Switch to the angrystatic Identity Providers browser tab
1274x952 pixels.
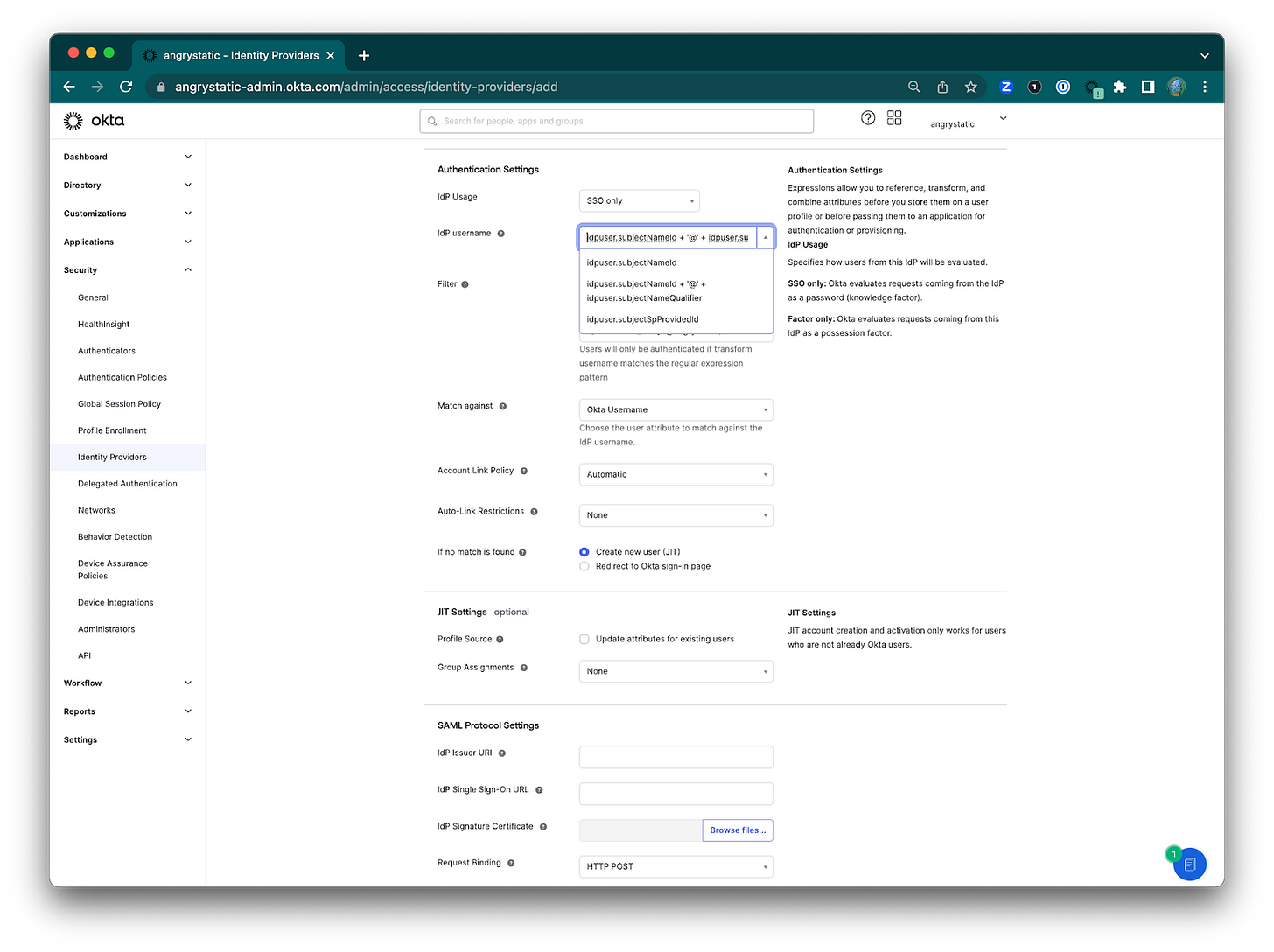(236, 54)
